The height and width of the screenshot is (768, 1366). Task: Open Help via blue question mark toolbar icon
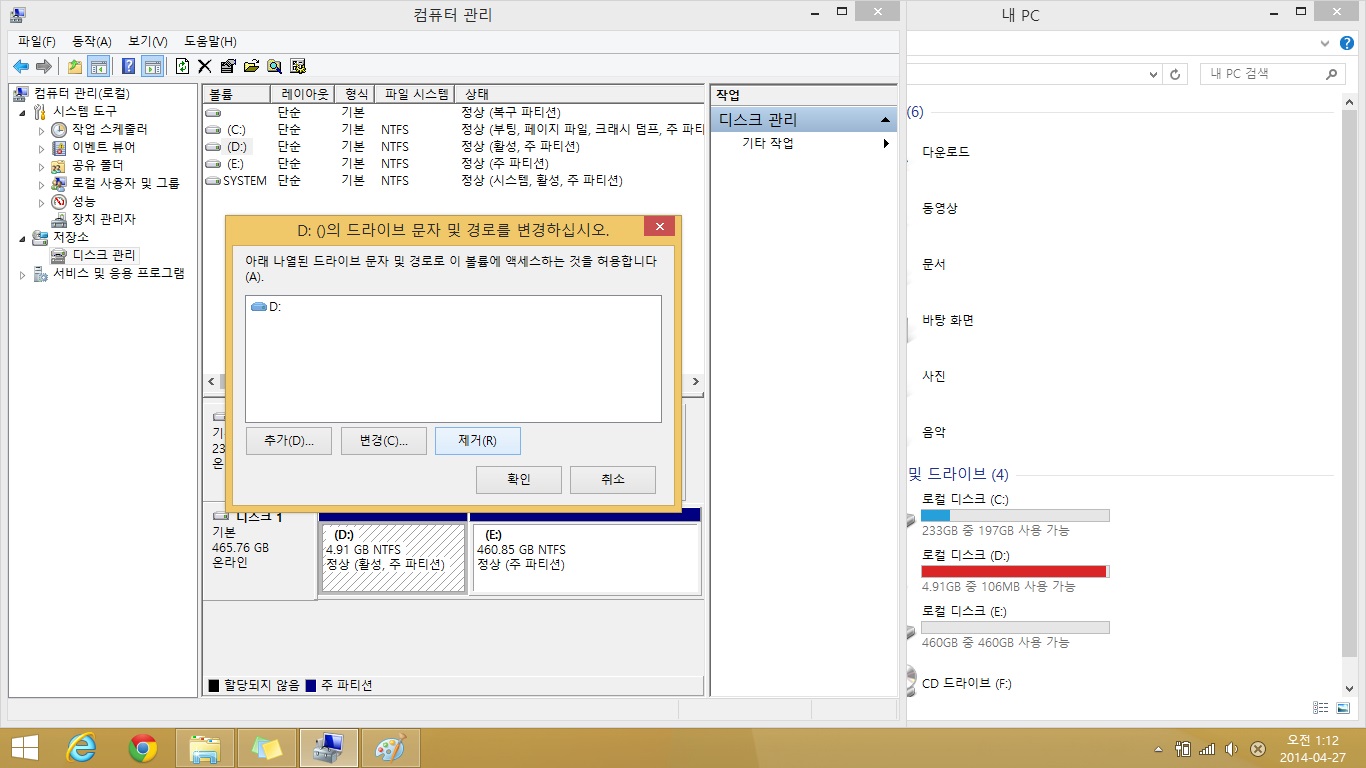pos(129,66)
